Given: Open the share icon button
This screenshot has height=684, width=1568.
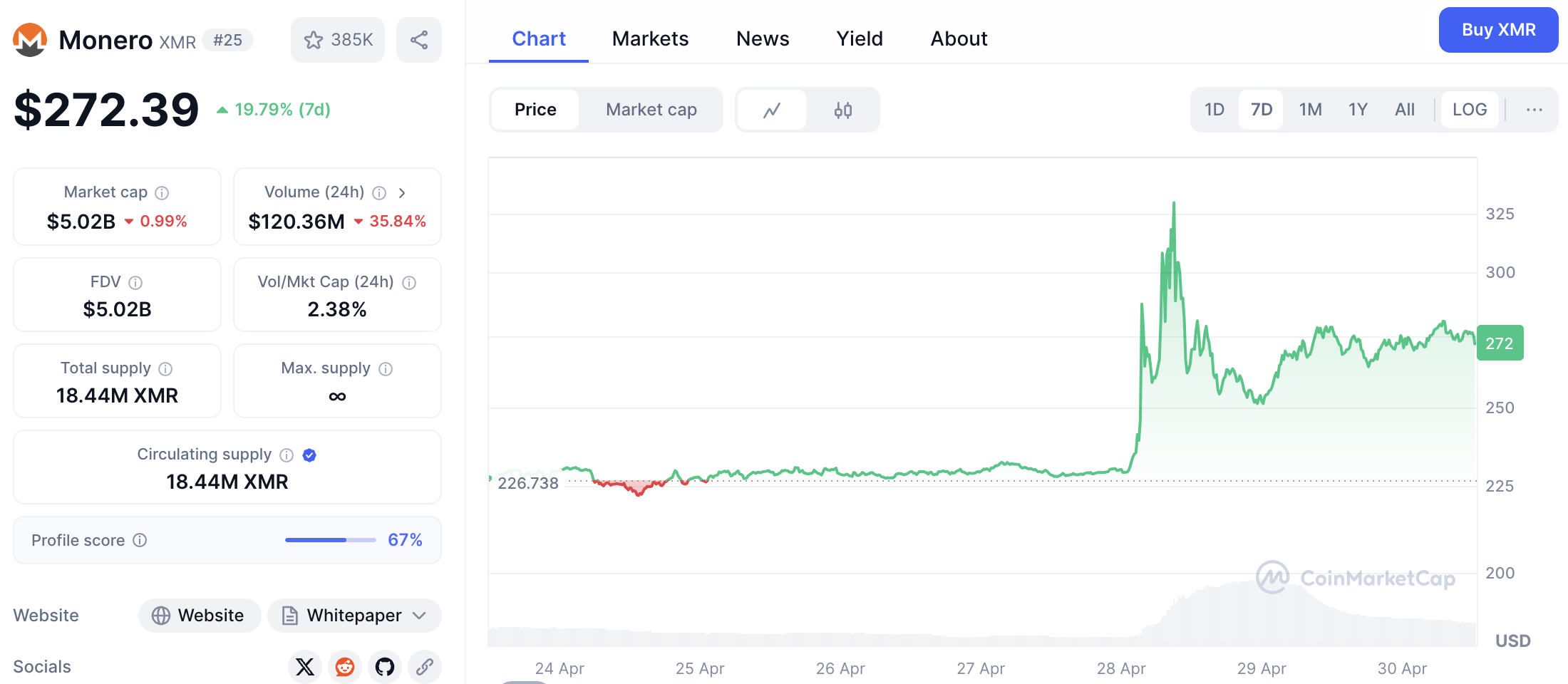Looking at the screenshot, I should click(419, 40).
